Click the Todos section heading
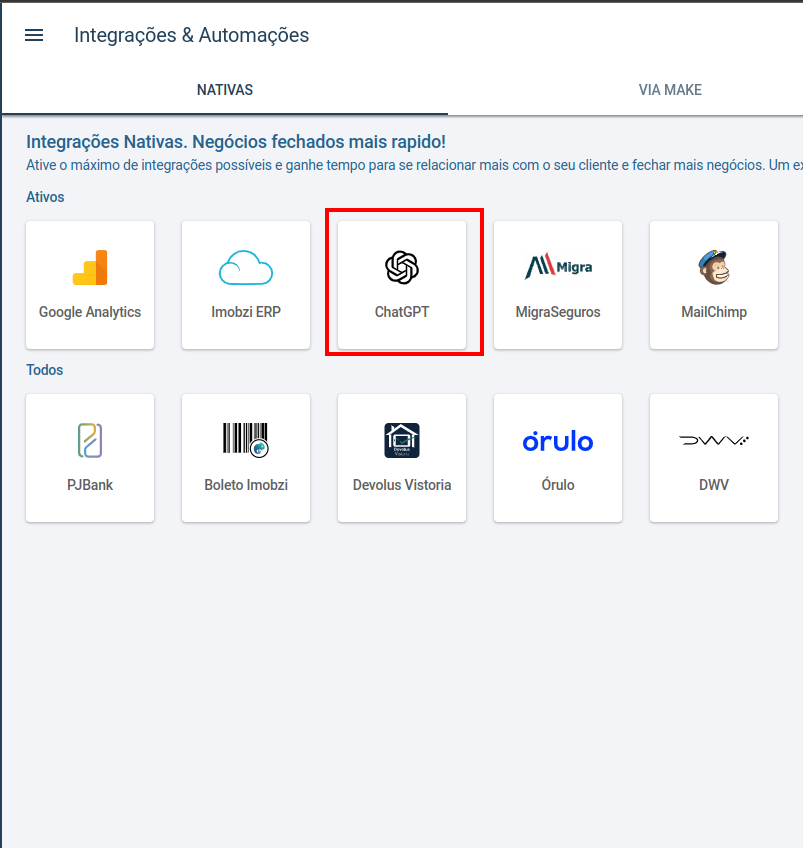 coord(45,370)
